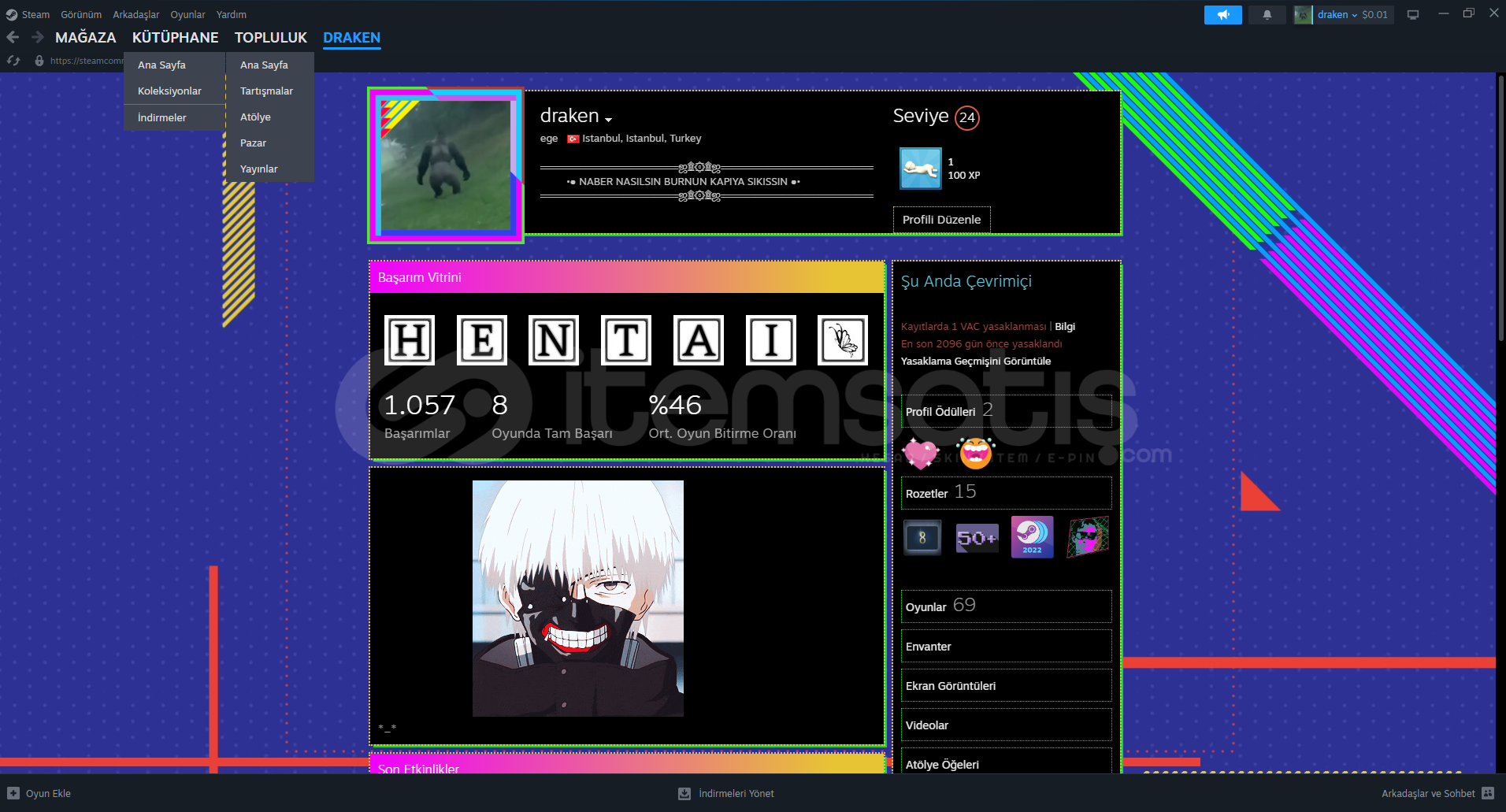Click the padlock icon in address bar
The width and height of the screenshot is (1506, 812).
[39, 61]
